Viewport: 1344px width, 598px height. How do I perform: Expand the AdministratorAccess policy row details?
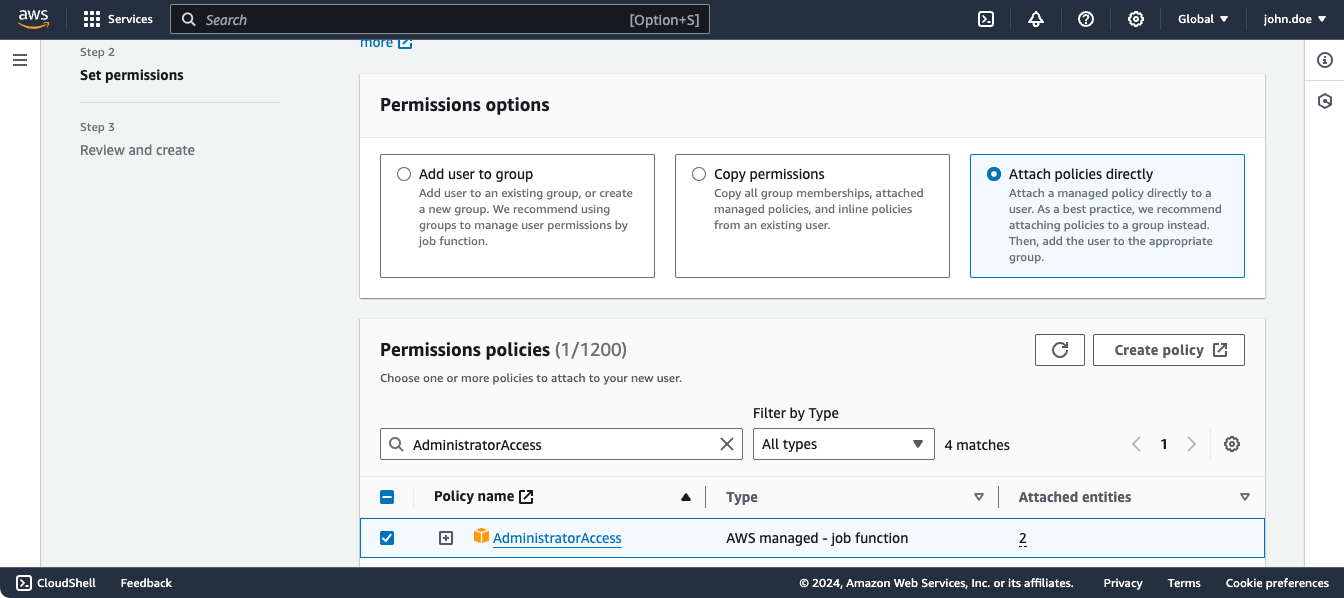click(446, 538)
